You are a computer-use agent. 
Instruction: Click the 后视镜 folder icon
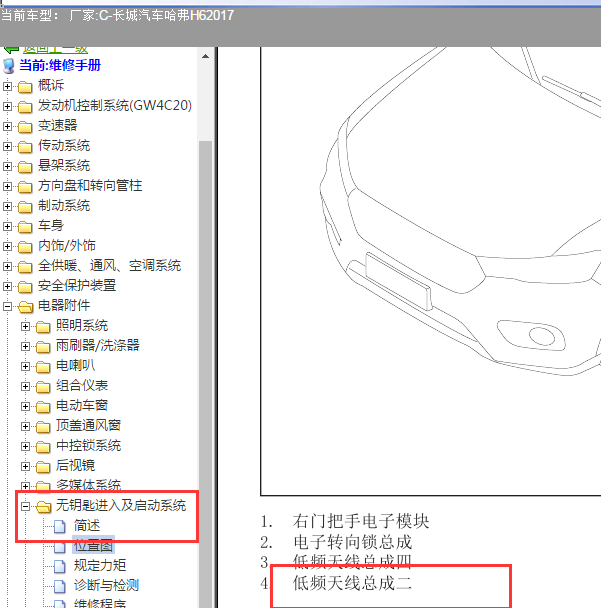(43, 467)
